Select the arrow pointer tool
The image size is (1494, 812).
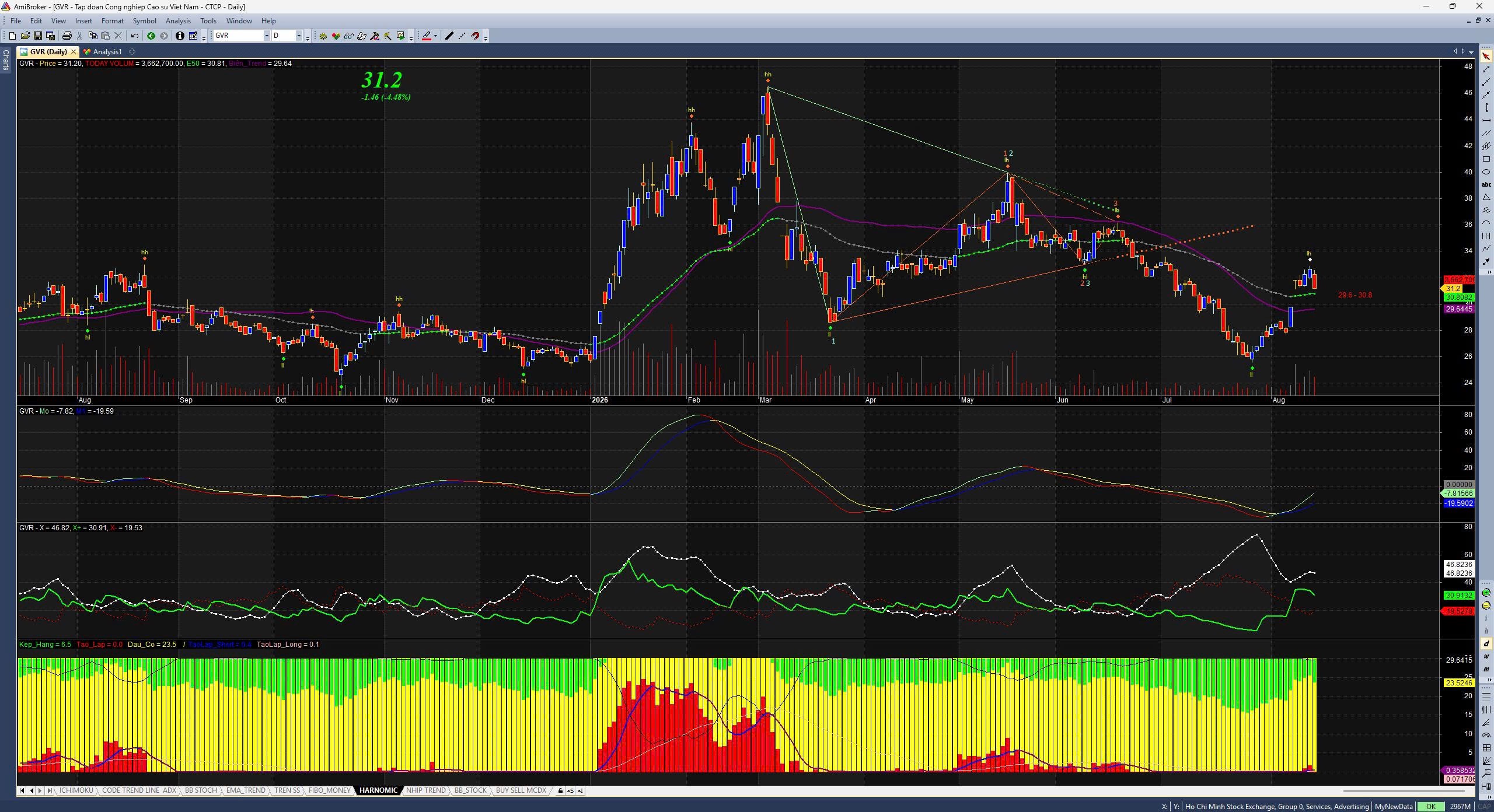pos(1486,57)
